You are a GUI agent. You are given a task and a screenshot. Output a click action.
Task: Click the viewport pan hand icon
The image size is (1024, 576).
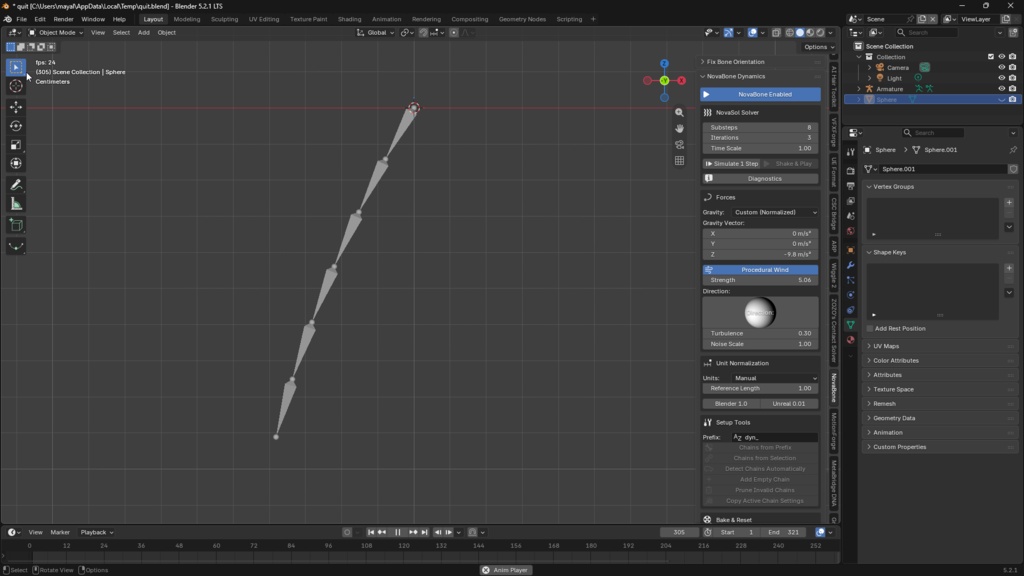click(x=679, y=129)
